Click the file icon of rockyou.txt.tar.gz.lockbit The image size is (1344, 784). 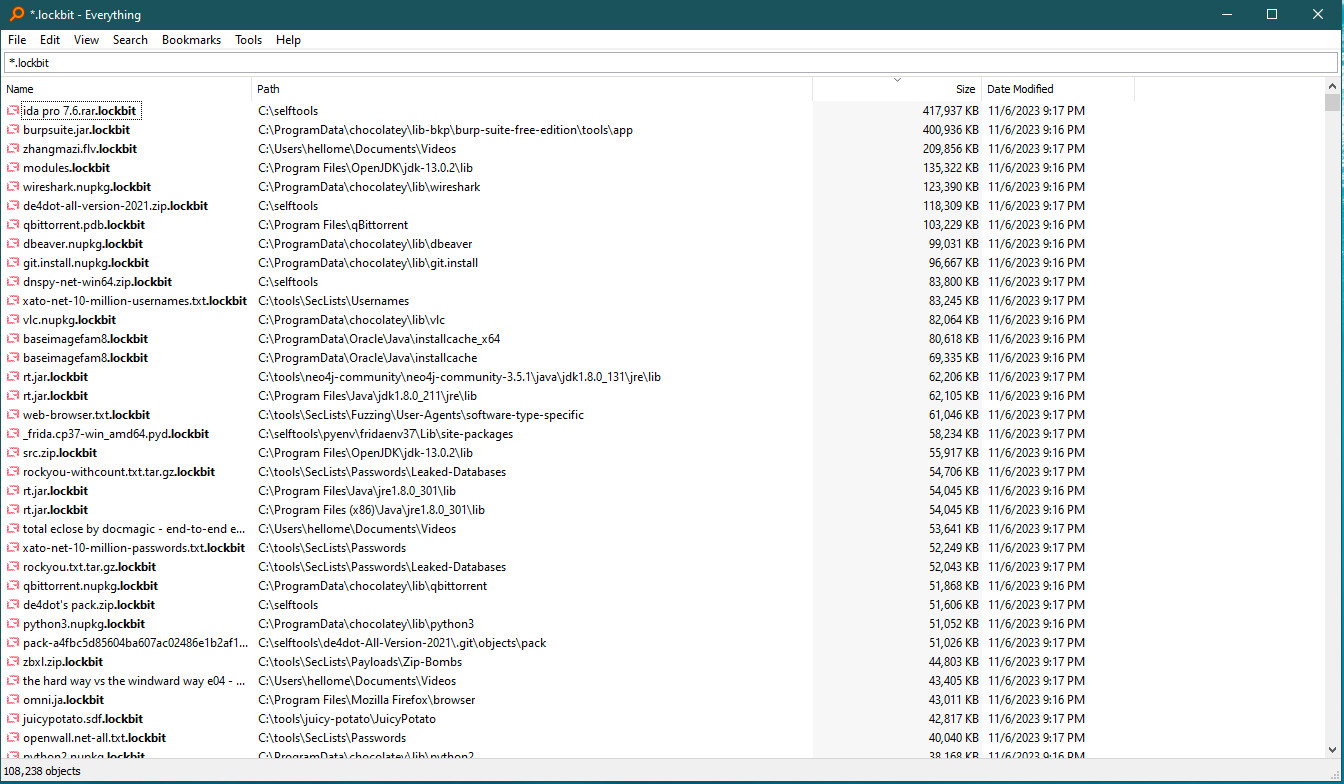13,567
